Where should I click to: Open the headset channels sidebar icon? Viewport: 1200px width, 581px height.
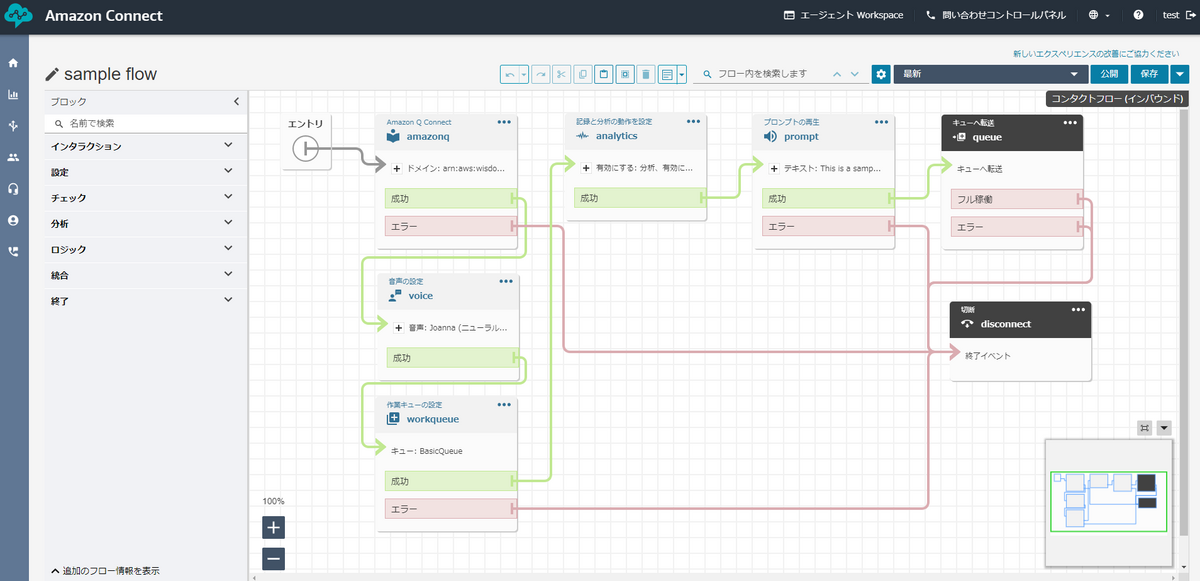point(13,188)
